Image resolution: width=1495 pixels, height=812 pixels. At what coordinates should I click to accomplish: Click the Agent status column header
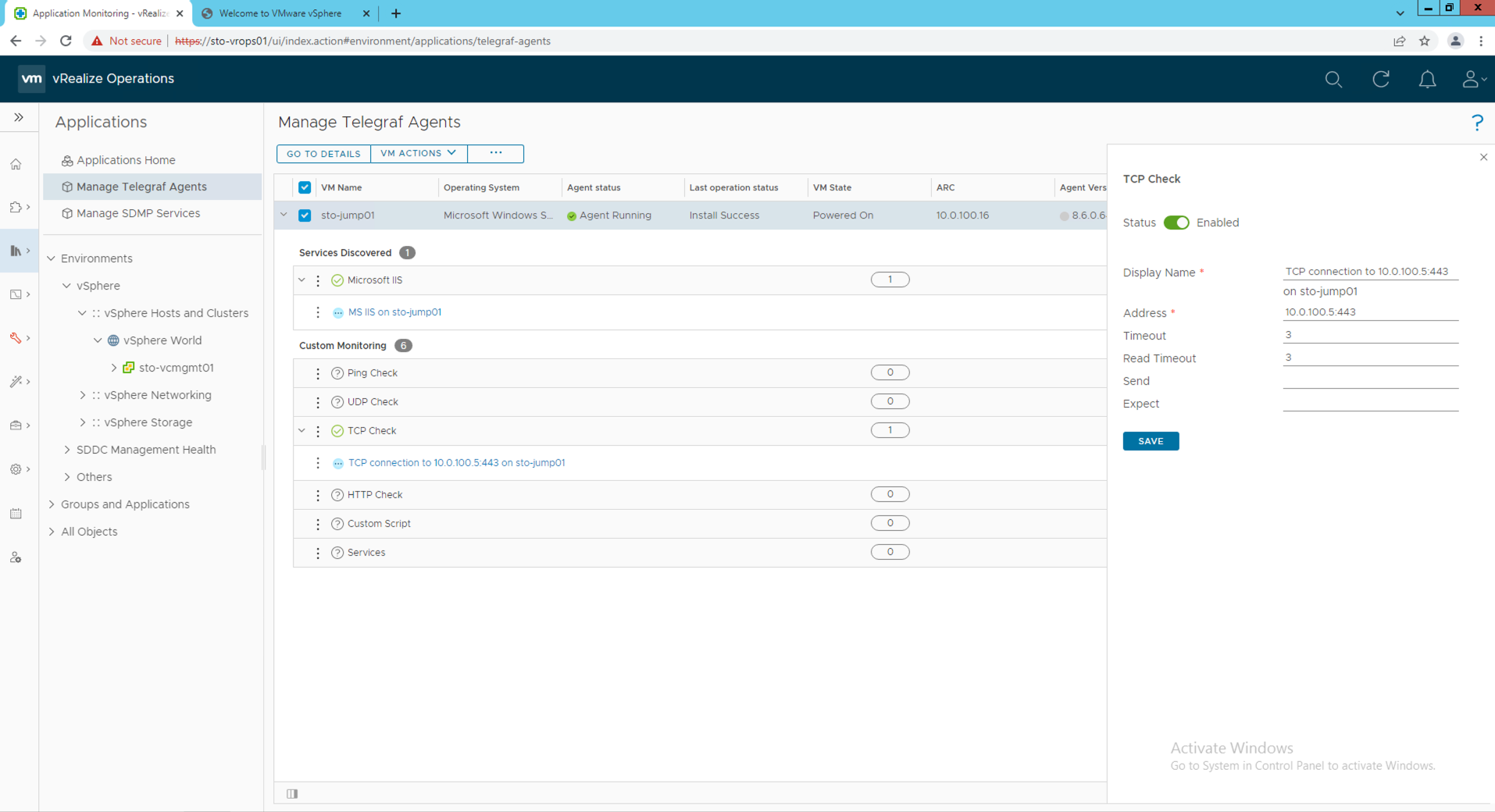[x=594, y=187]
